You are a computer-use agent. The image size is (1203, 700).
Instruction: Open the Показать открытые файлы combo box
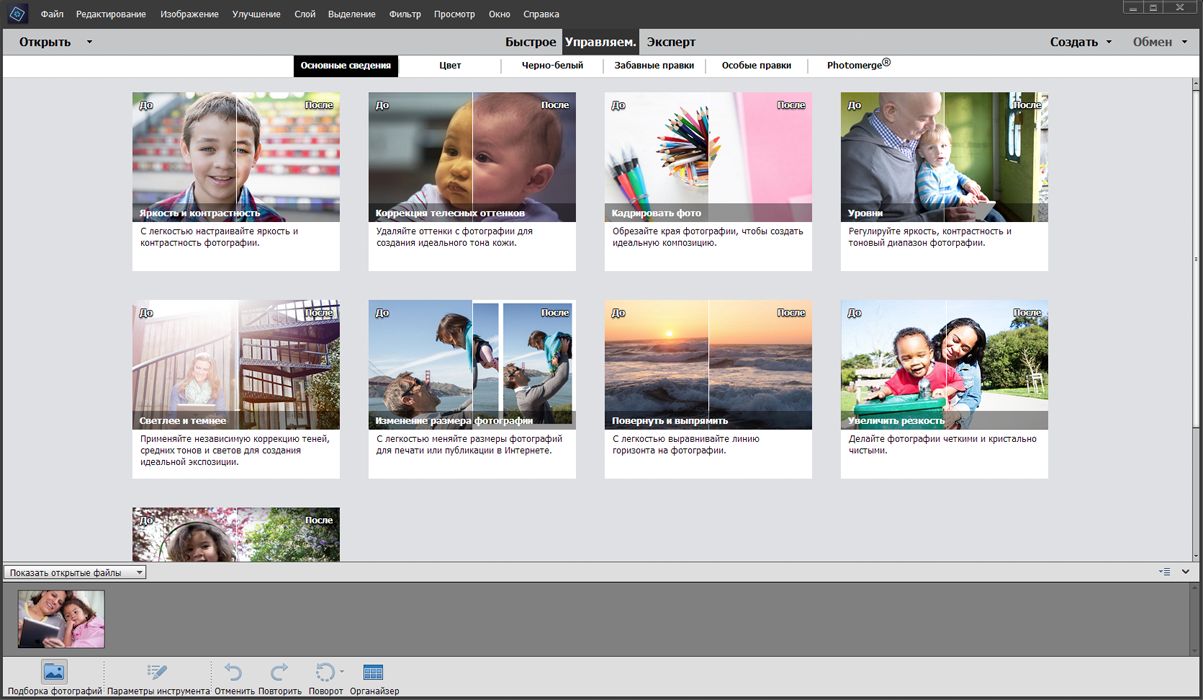click(x=75, y=572)
